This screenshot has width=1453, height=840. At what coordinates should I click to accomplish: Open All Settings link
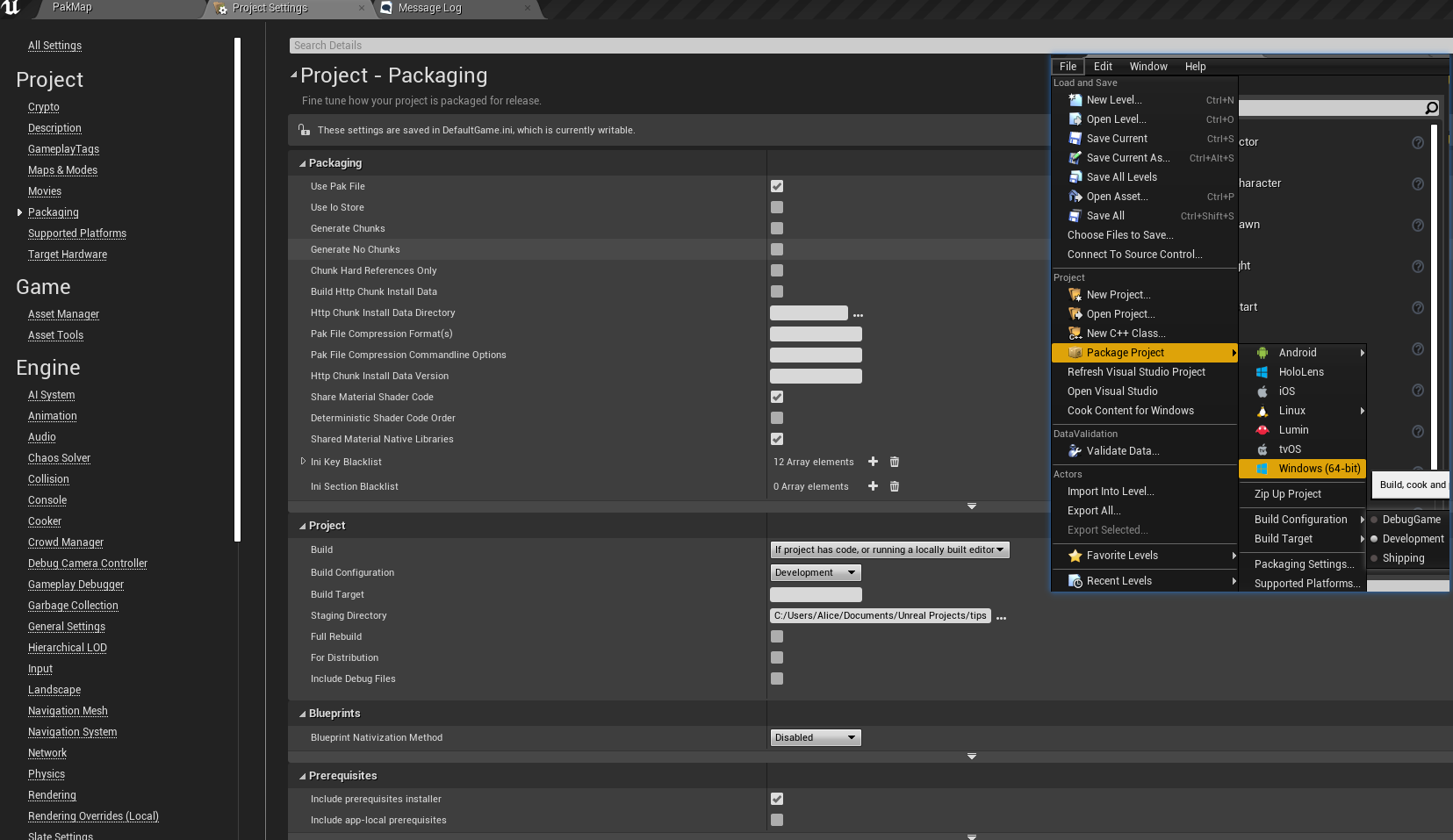(x=54, y=46)
